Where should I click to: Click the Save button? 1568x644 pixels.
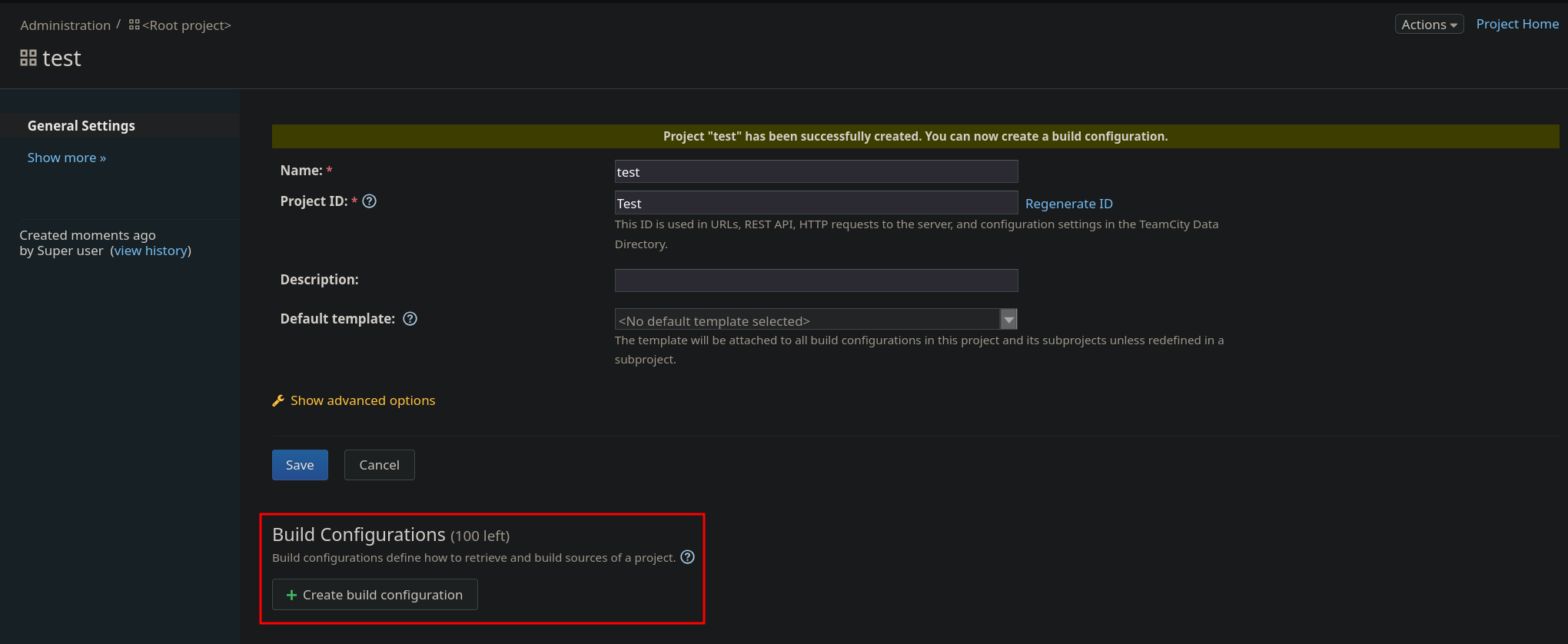tap(300, 465)
